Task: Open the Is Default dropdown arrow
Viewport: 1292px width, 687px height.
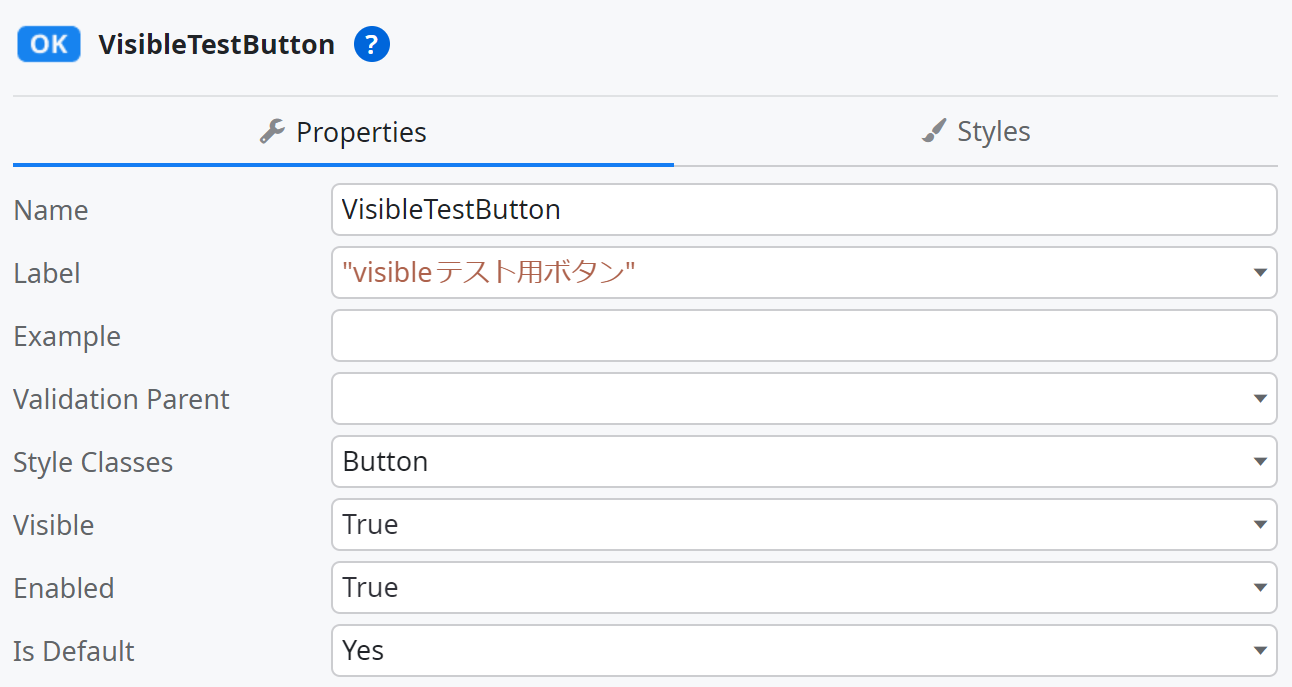Action: [1259, 651]
